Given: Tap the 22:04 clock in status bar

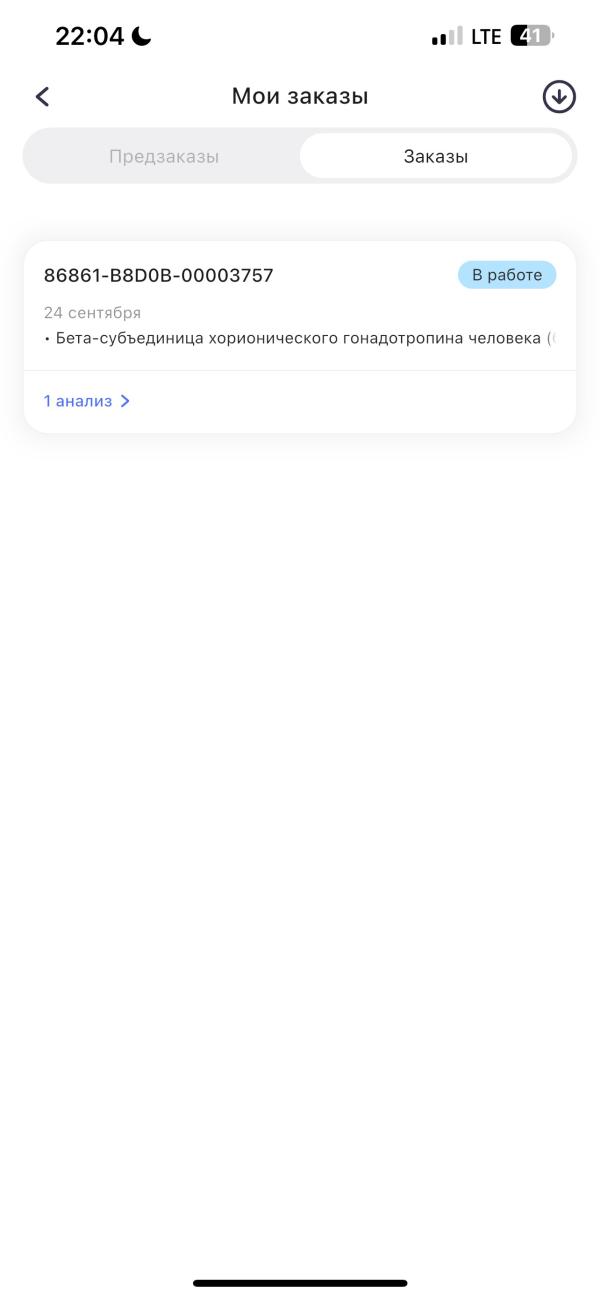Looking at the screenshot, I should coord(89,37).
